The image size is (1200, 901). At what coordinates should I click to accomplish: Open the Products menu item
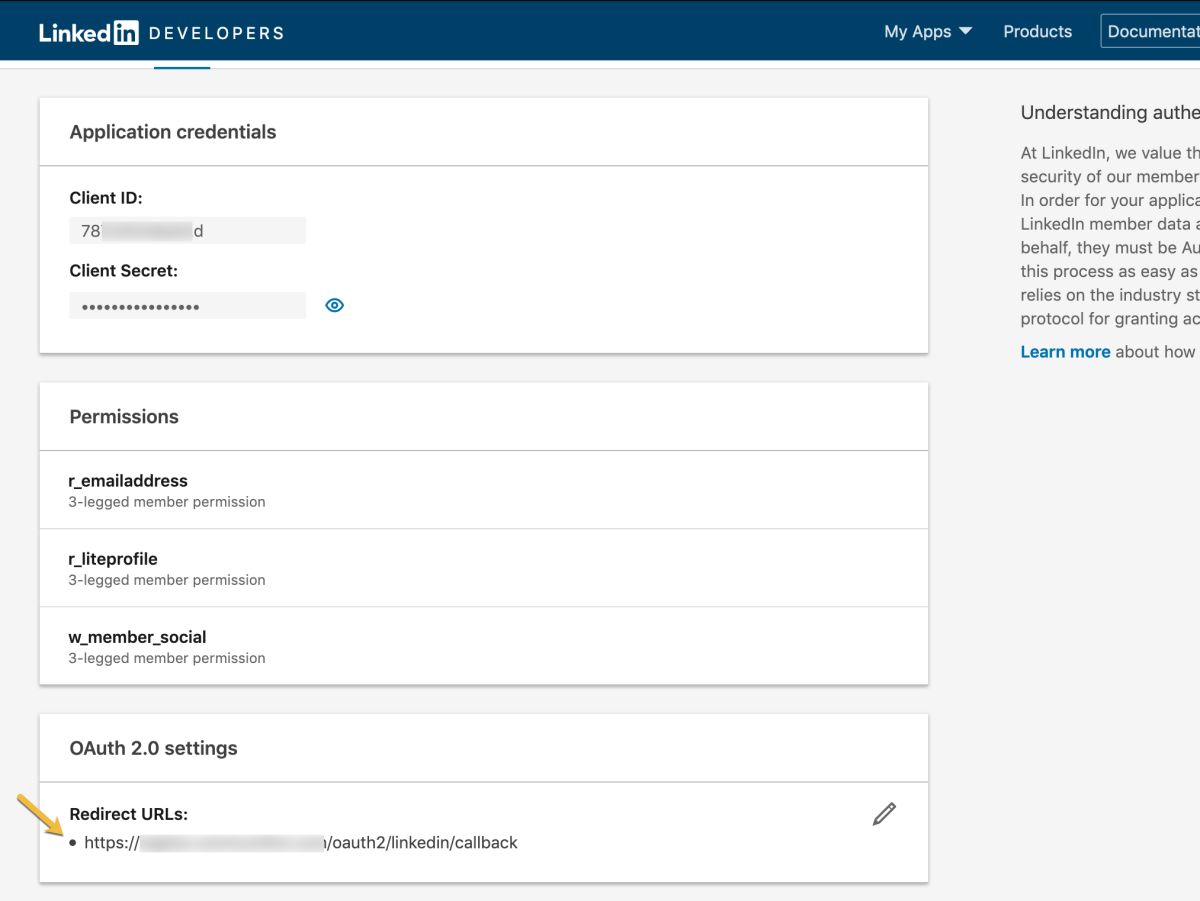coord(1037,31)
